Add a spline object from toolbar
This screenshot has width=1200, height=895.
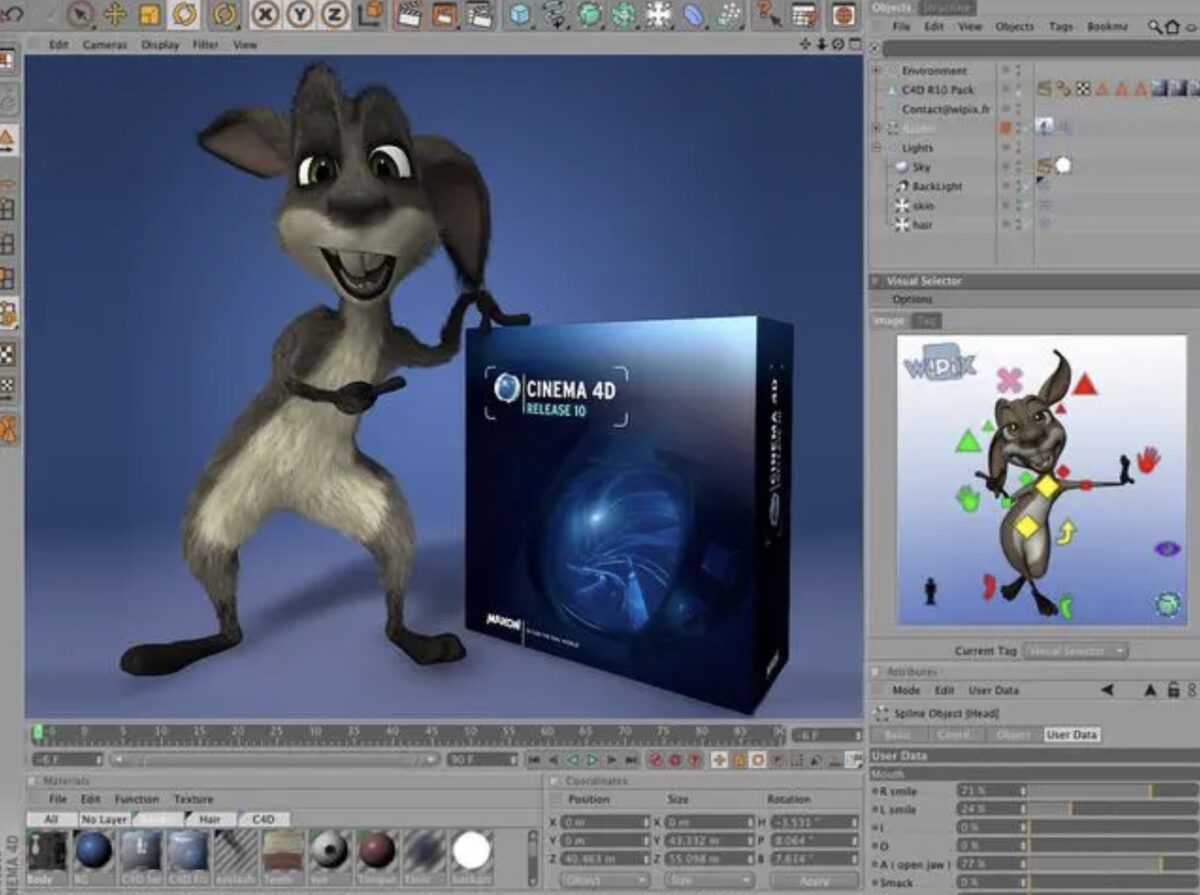click(553, 14)
